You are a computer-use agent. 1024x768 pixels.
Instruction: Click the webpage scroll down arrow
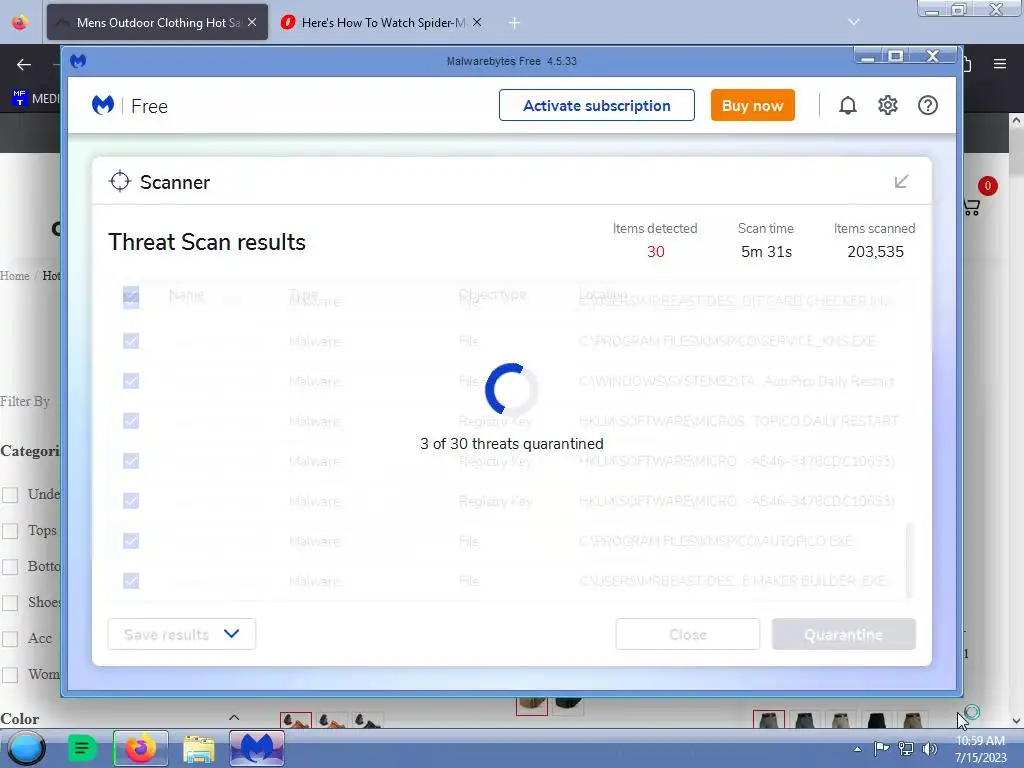(x=1016, y=722)
